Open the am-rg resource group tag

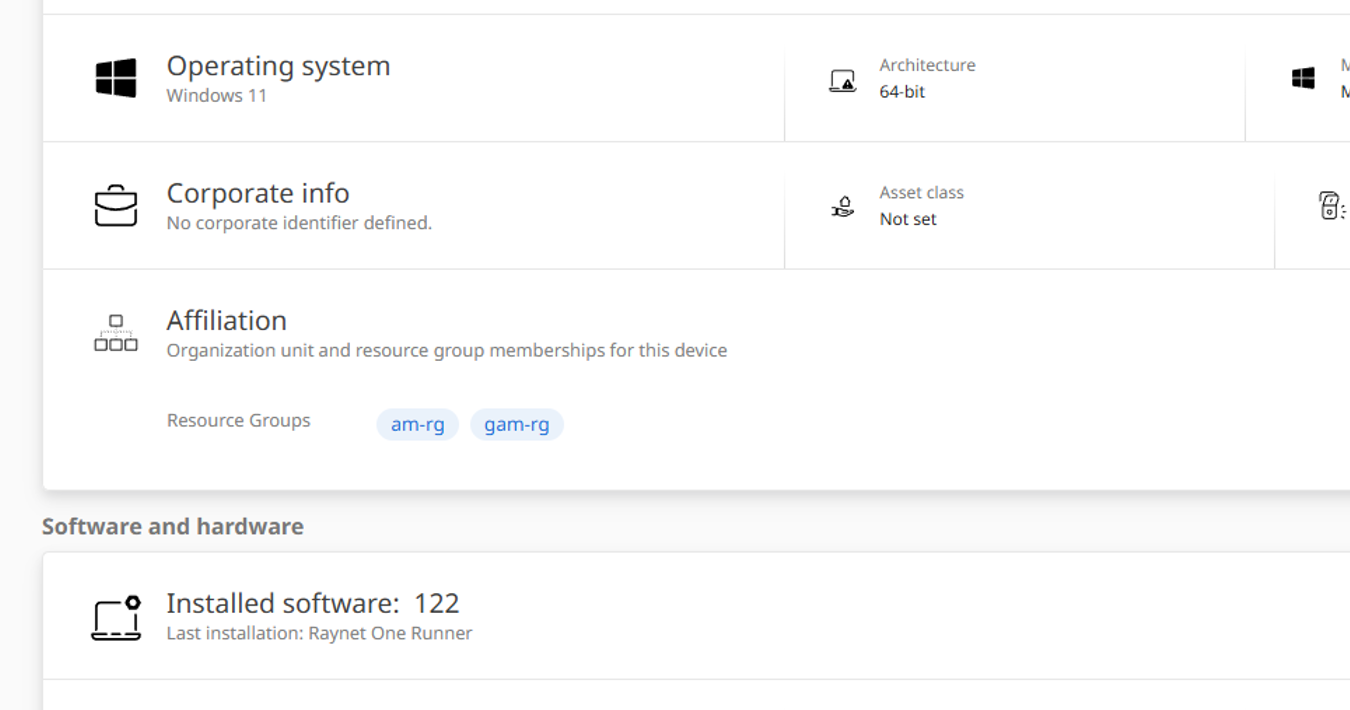[x=417, y=424]
